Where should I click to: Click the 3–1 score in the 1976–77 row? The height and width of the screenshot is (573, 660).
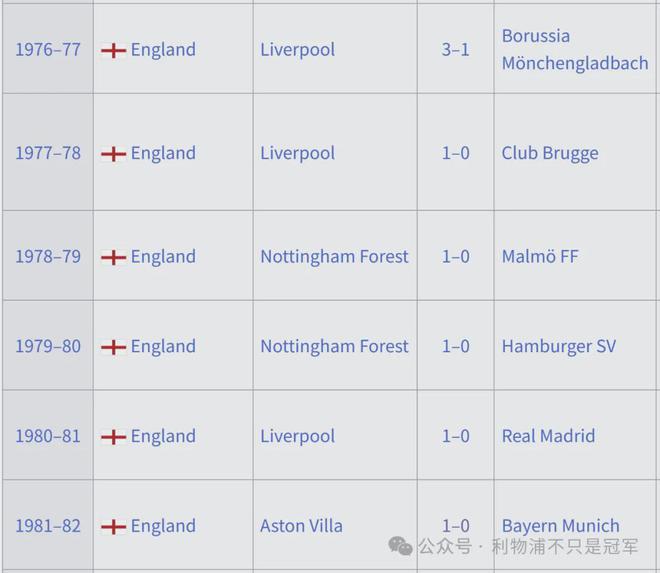pyautogui.click(x=455, y=50)
